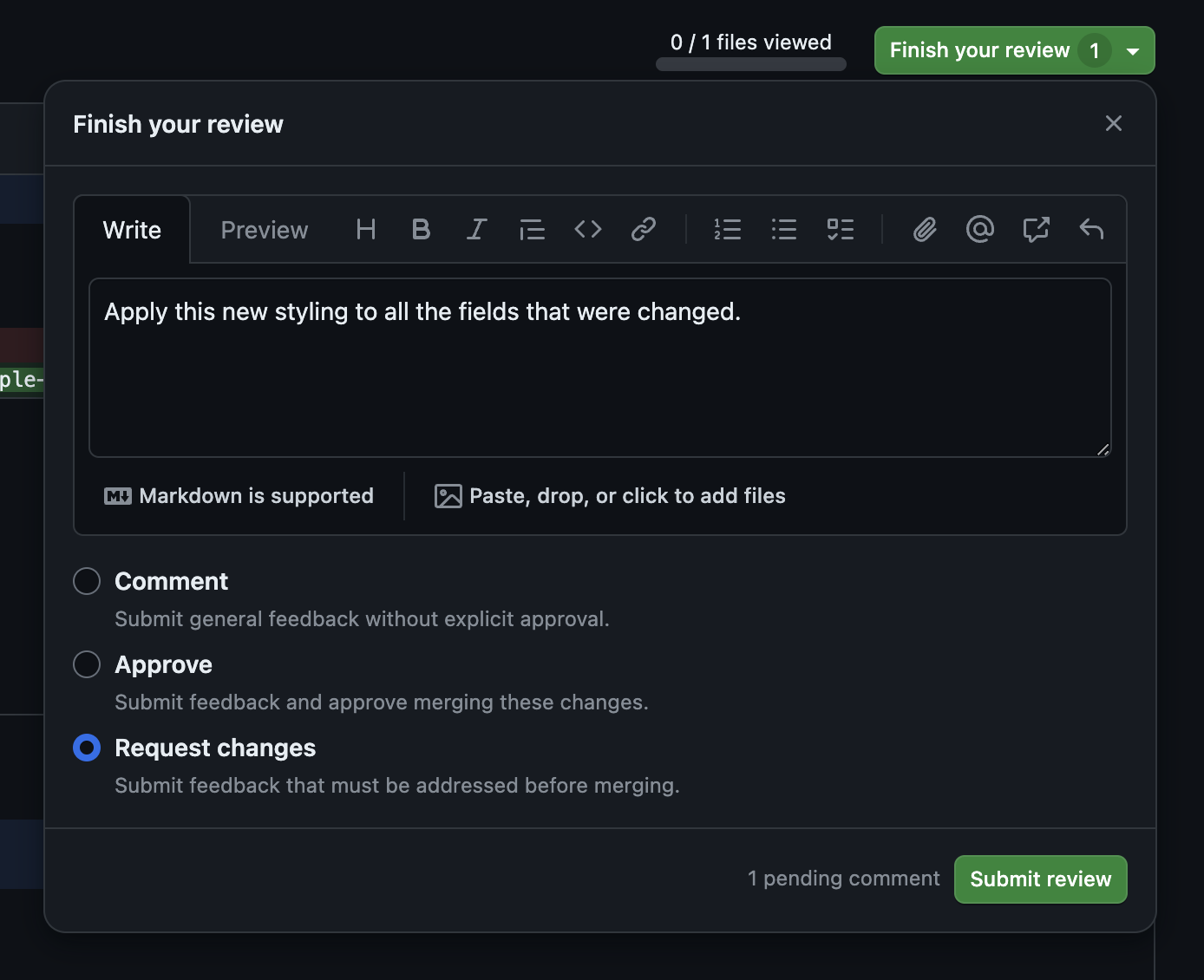The width and height of the screenshot is (1204, 980).
Task: Mention a user with the @ icon
Action: [980, 230]
